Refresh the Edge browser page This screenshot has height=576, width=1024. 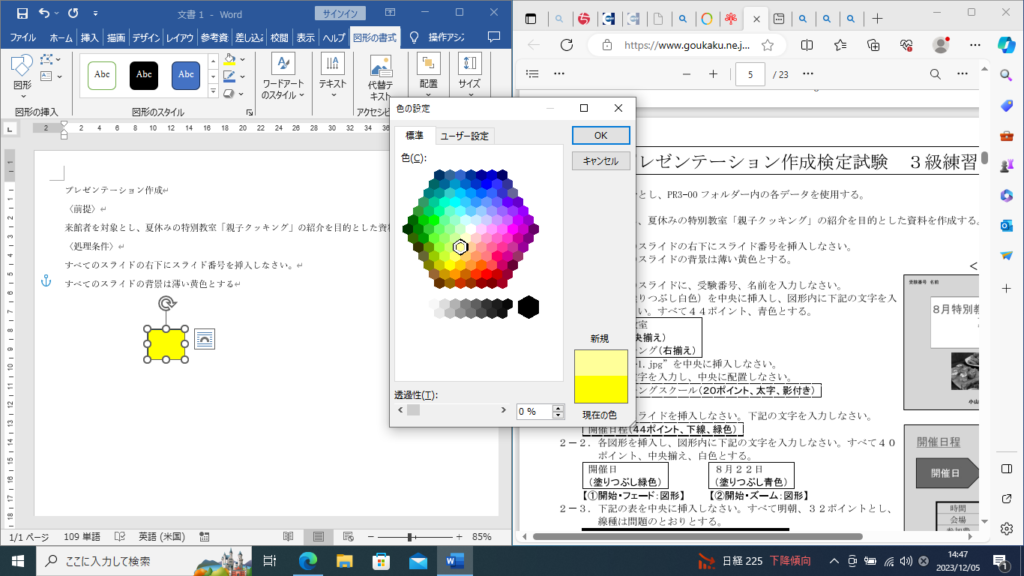coord(566,45)
